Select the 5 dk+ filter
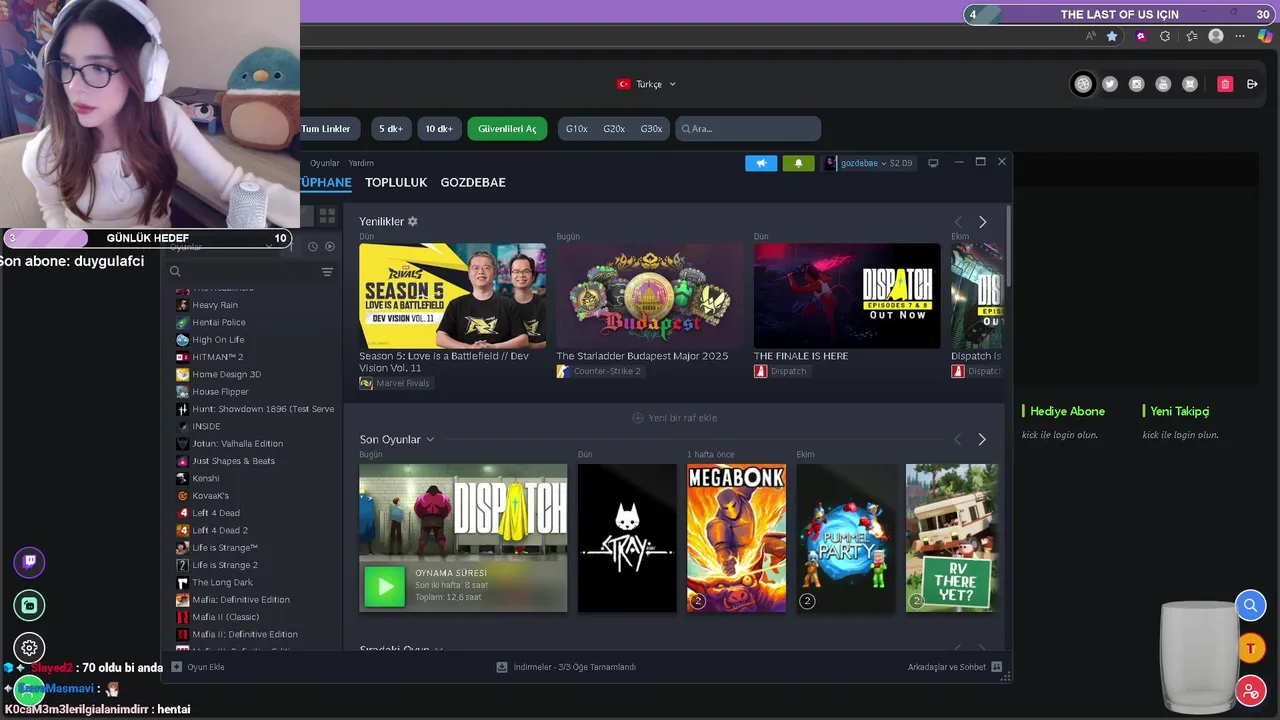 tap(391, 129)
